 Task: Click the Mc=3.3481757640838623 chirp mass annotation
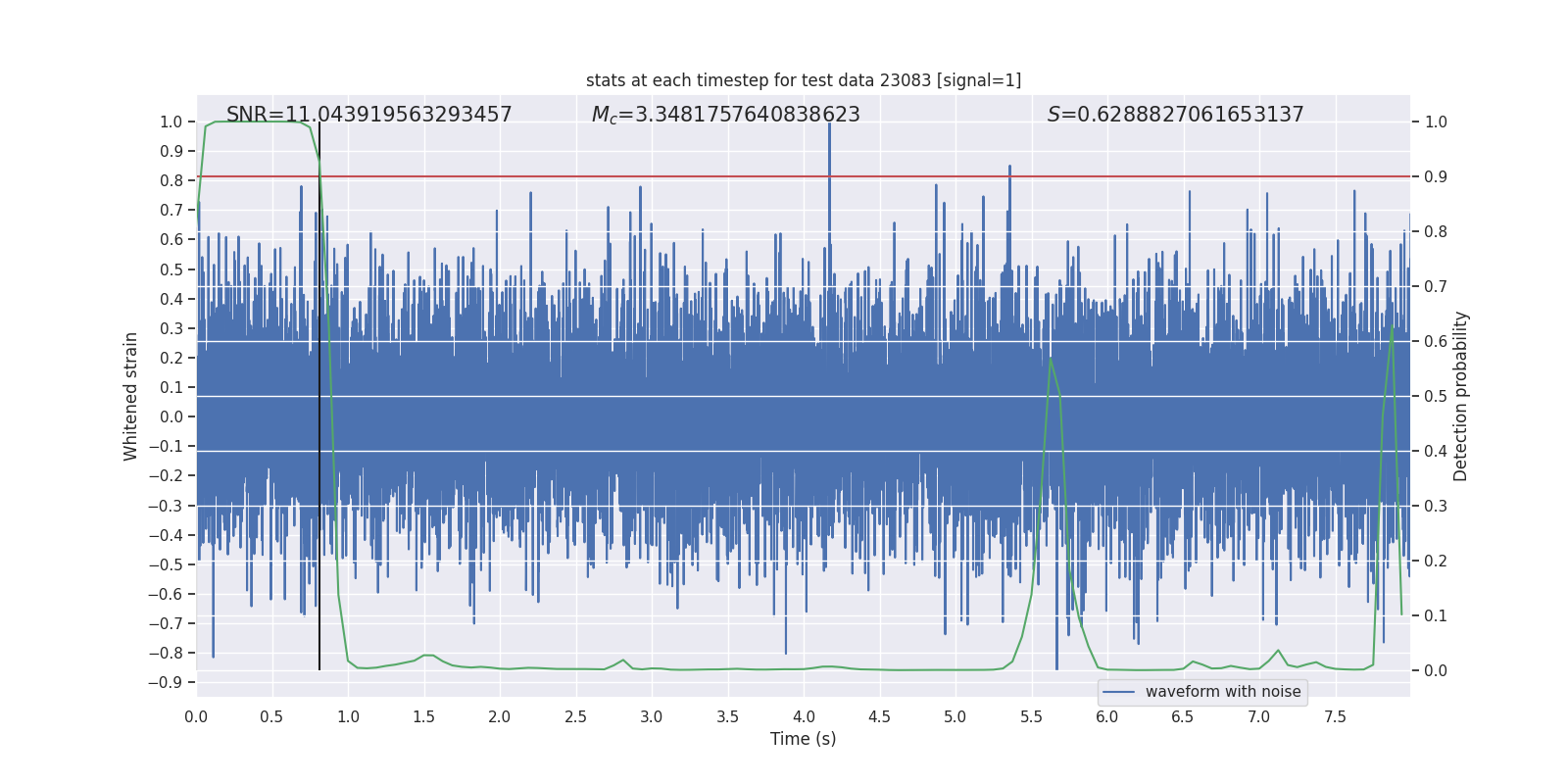click(x=726, y=115)
